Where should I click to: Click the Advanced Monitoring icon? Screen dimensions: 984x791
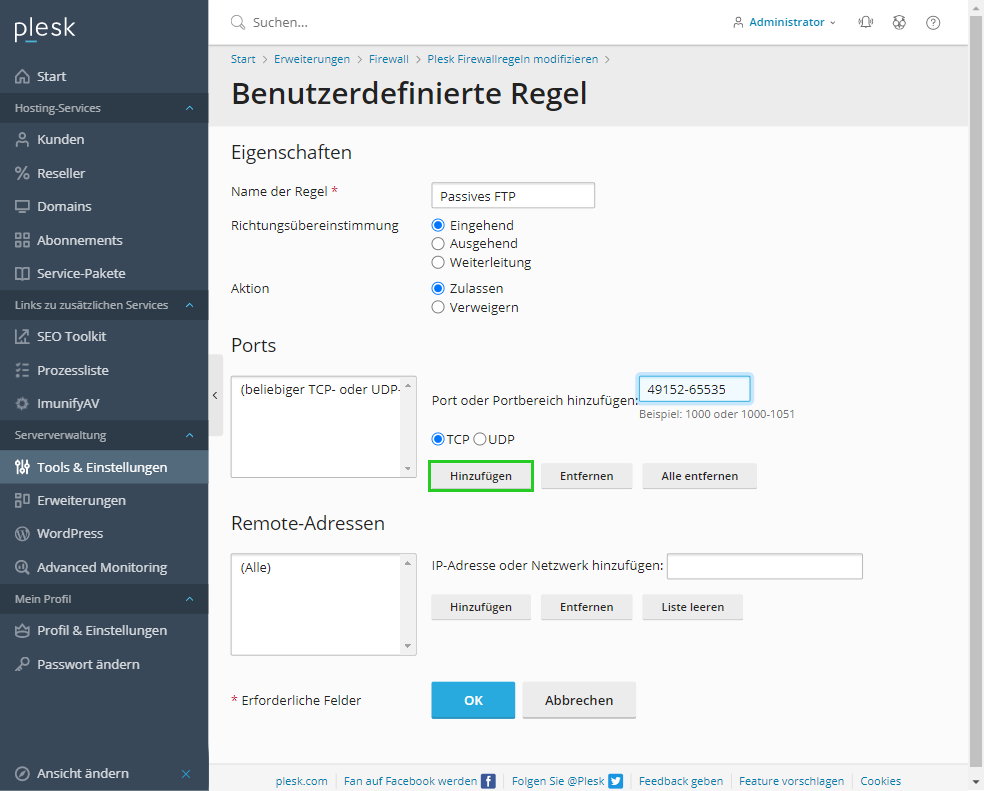[22, 568]
